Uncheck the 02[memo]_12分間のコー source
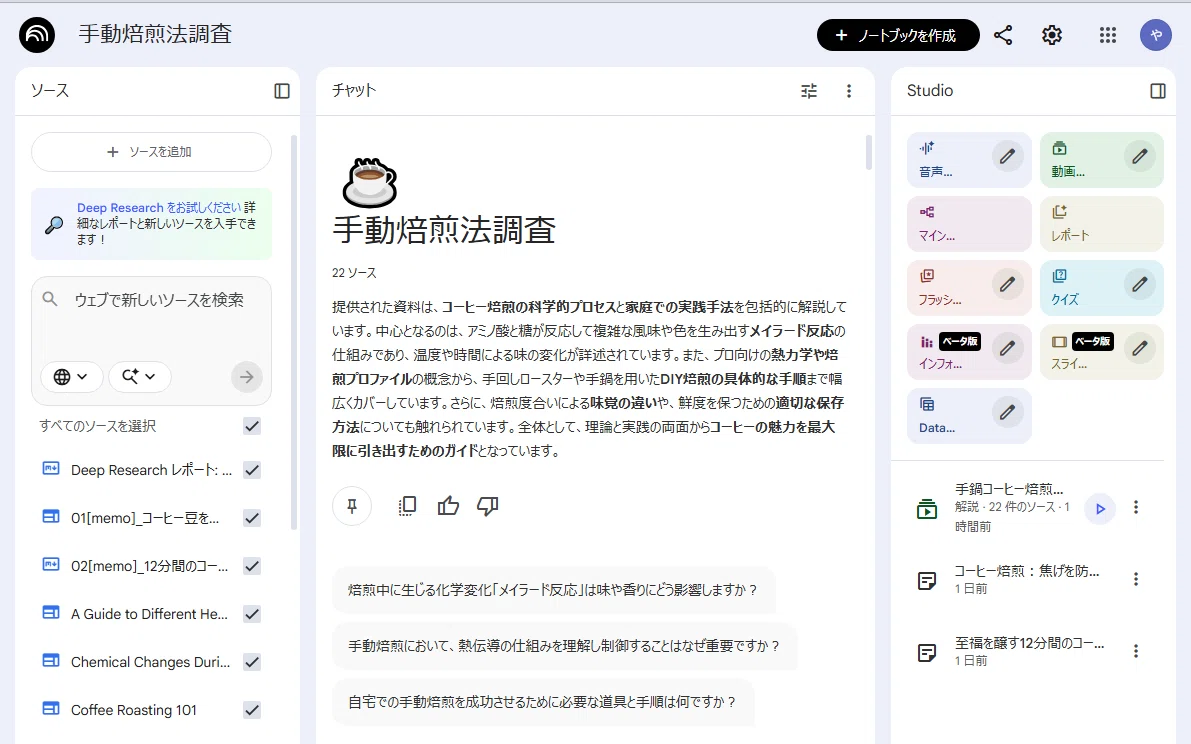1191x744 pixels. tap(252, 566)
